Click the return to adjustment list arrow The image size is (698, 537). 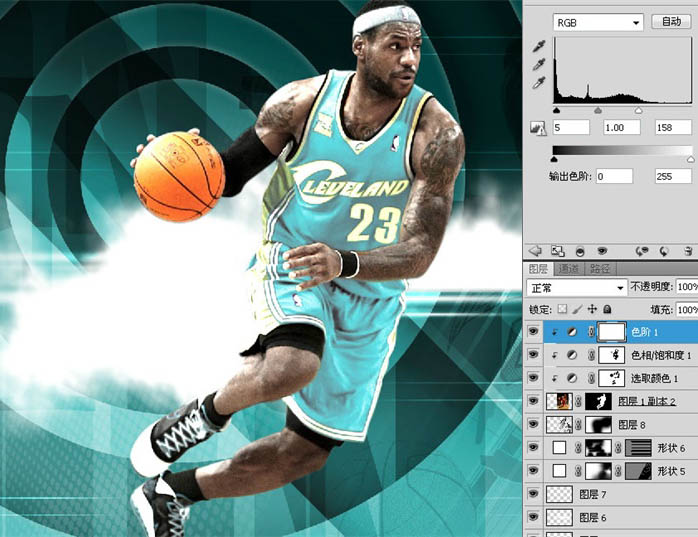click(x=535, y=251)
